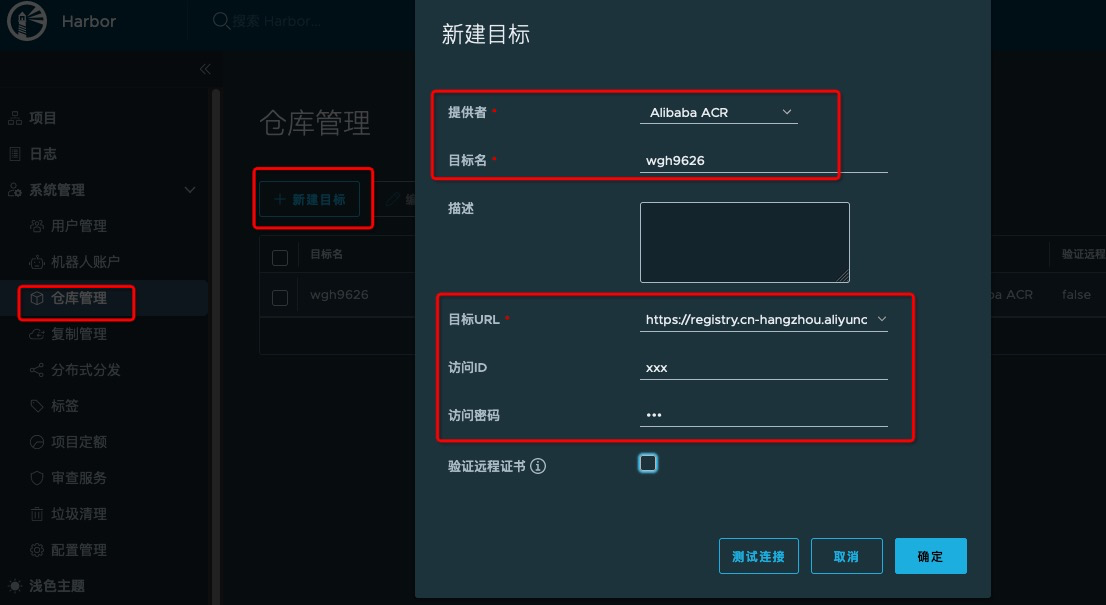
Task: Open the 目标URL endpoint dropdown
Action: pos(764,319)
